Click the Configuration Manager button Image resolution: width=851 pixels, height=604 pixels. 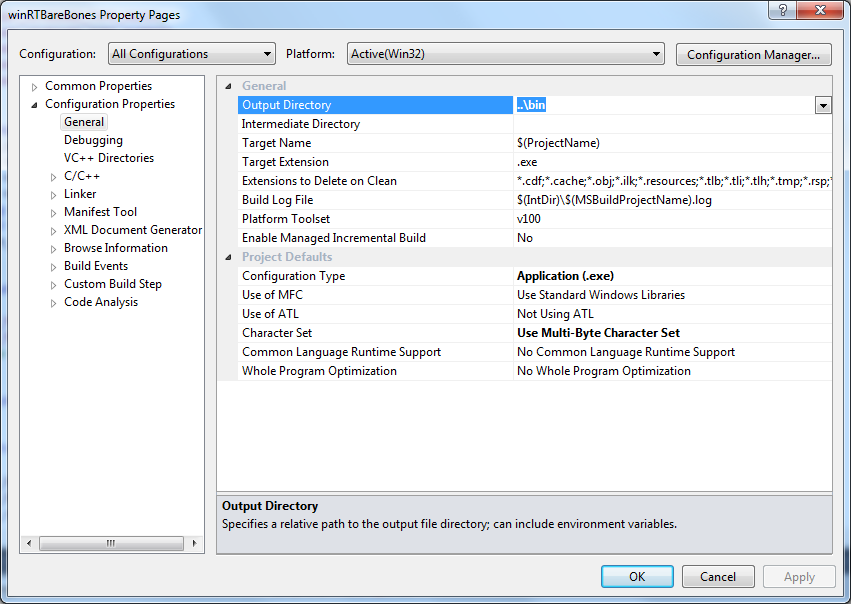[x=754, y=54]
